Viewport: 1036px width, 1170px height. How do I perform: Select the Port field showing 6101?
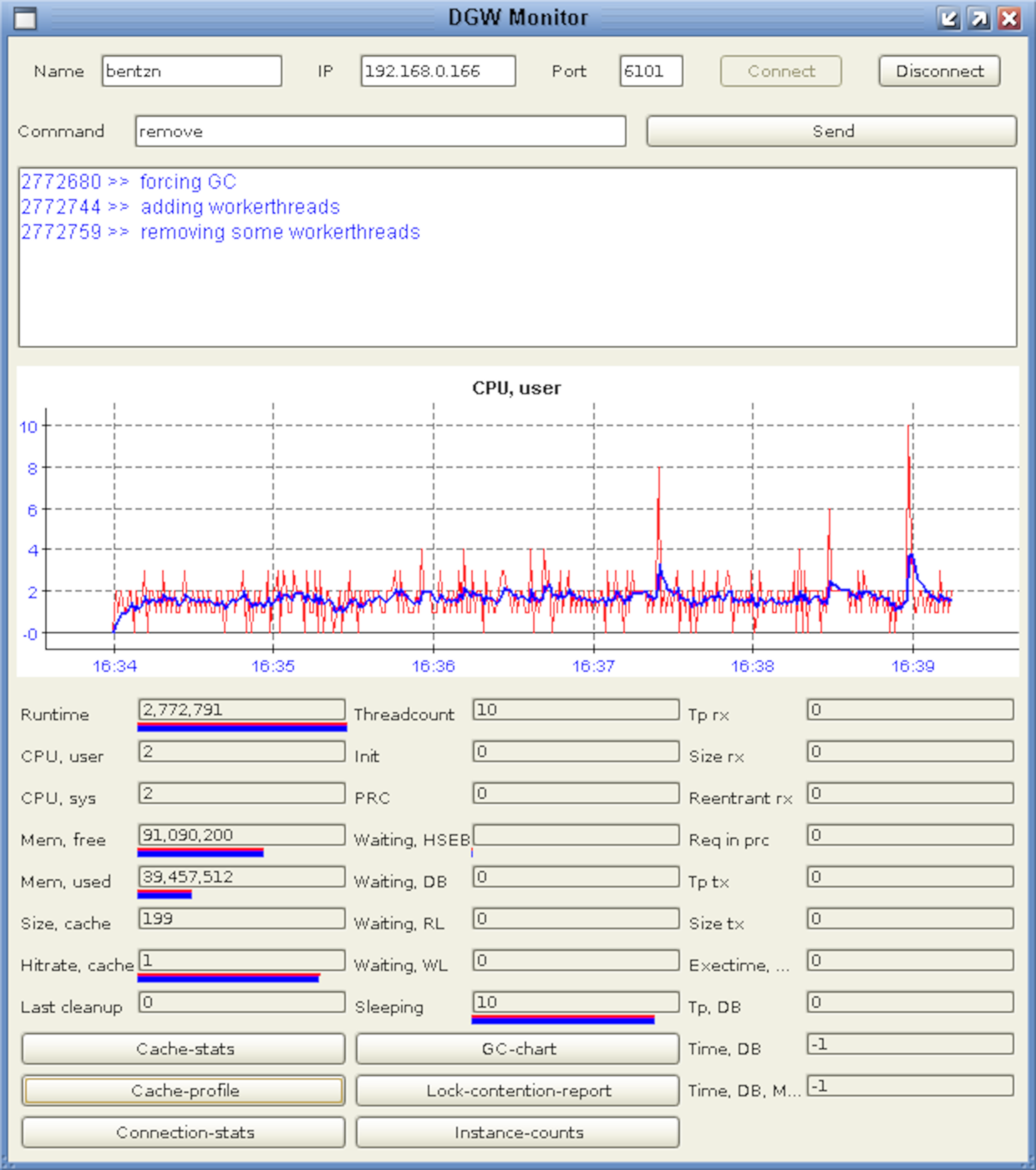pos(651,71)
